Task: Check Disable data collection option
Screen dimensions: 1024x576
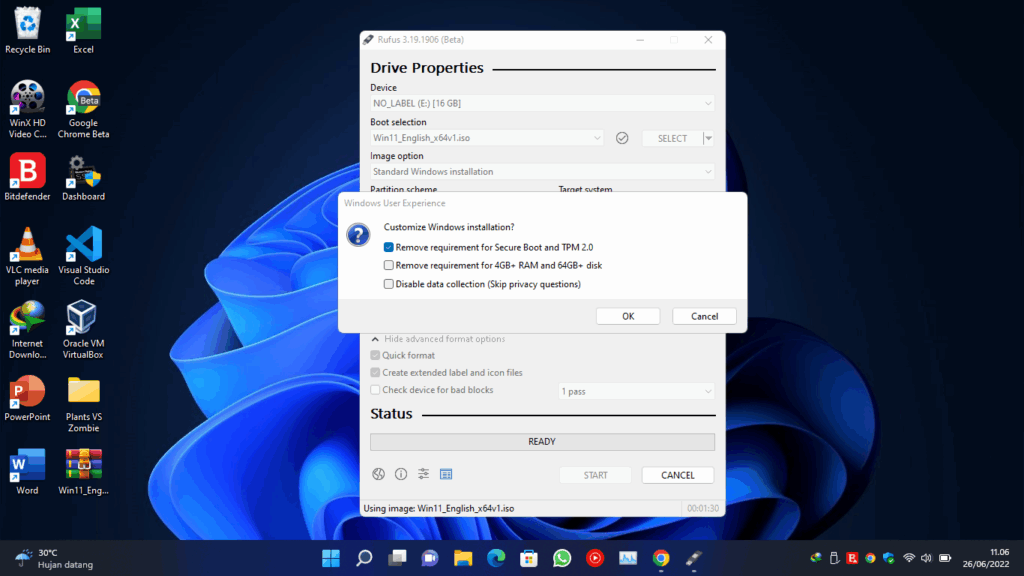Action: pos(389,284)
